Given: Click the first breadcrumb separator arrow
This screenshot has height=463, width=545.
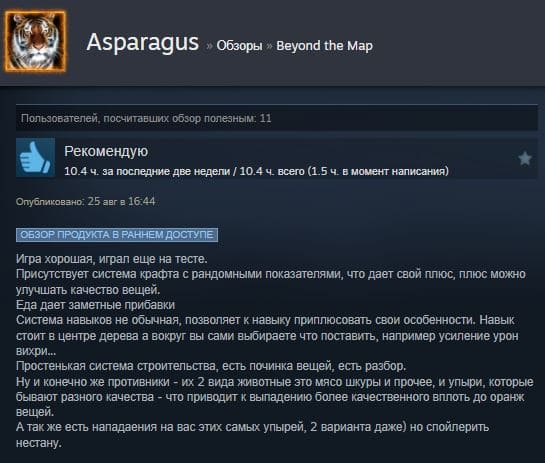Looking at the screenshot, I should click(209, 46).
